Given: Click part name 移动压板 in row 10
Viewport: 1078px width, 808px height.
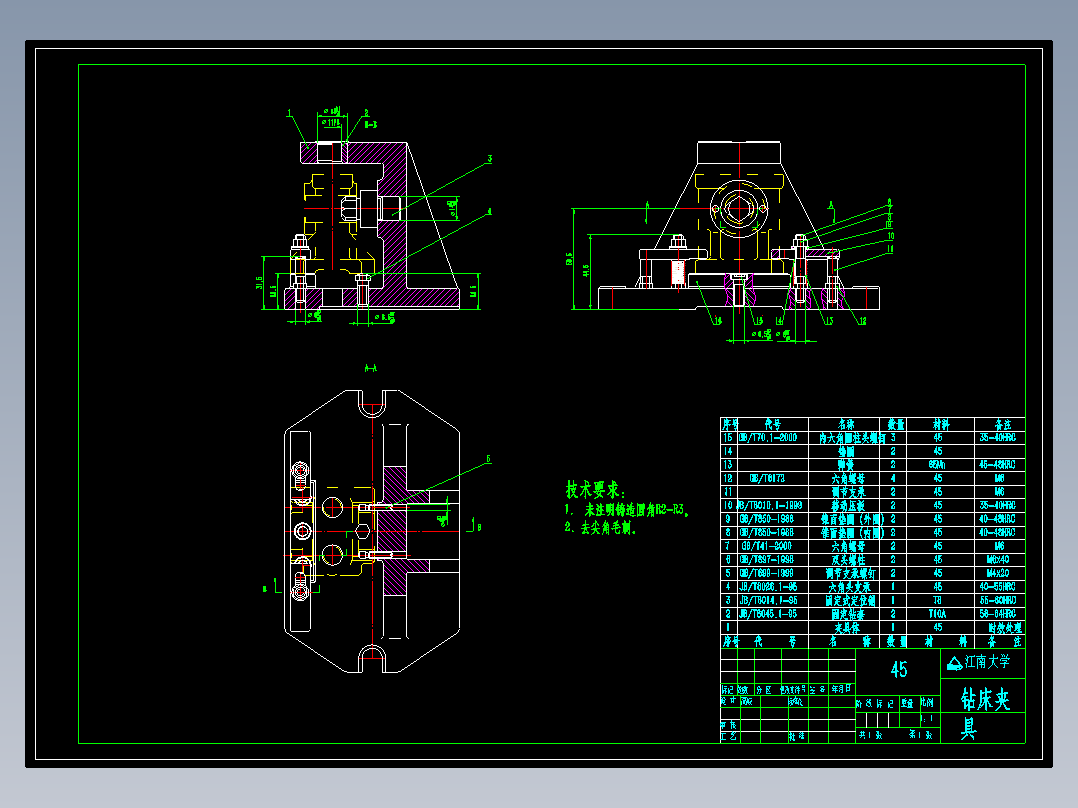Looking at the screenshot, I should point(848,505).
